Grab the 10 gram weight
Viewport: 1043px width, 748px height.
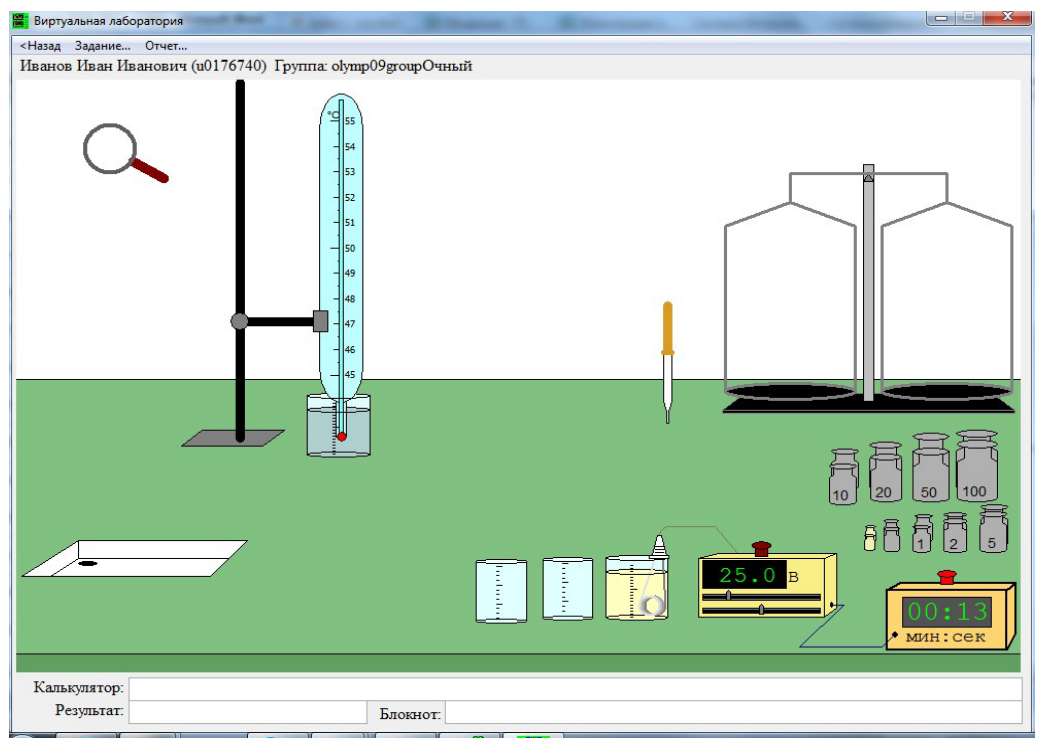[843, 476]
